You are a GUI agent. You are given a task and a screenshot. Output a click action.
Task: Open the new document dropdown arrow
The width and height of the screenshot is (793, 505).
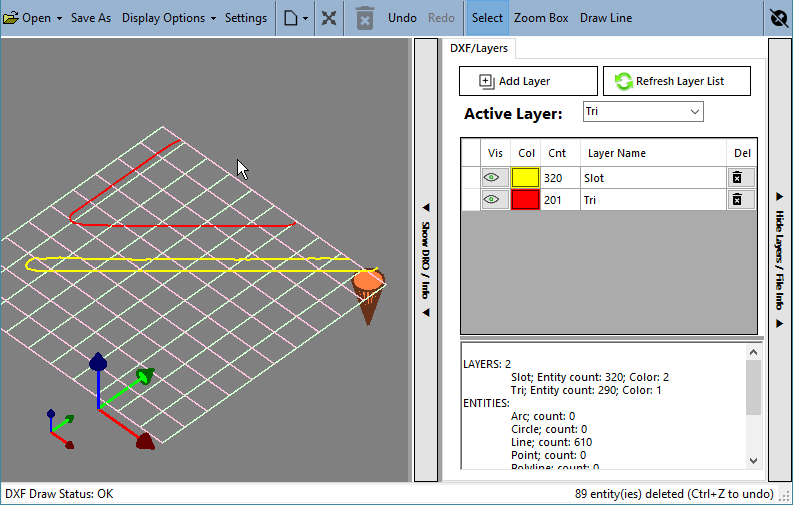pos(305,19)
